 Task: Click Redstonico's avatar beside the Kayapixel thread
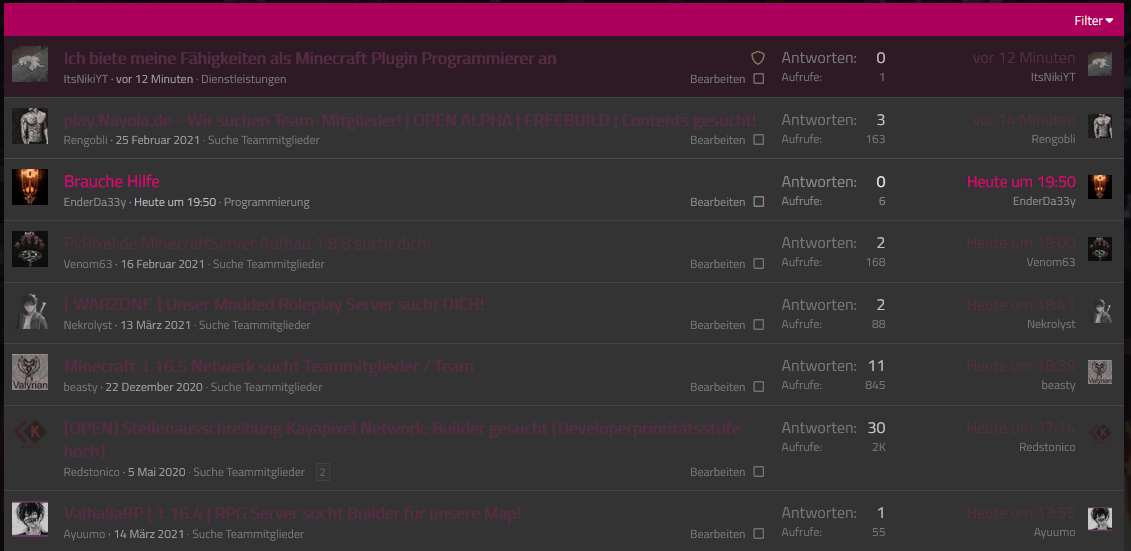[x=30, y=434]
